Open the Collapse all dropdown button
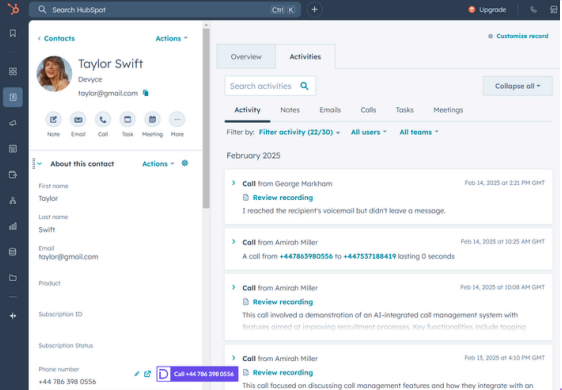The height and width of the screenshot is (390, 562). click(518, 86)
